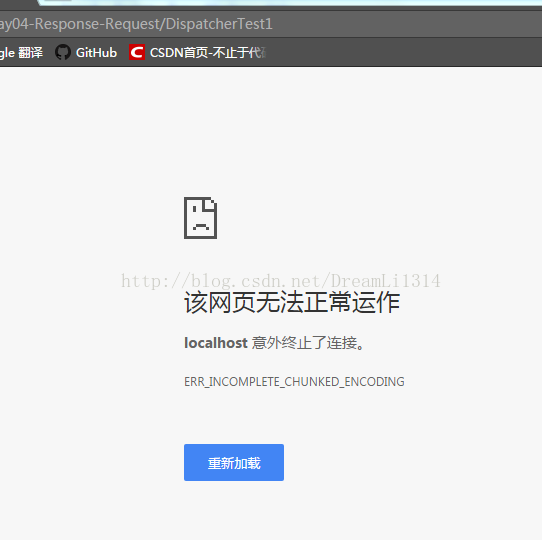Click the sad page error icon
Screen dimensions: 542x540
[200, 218]
